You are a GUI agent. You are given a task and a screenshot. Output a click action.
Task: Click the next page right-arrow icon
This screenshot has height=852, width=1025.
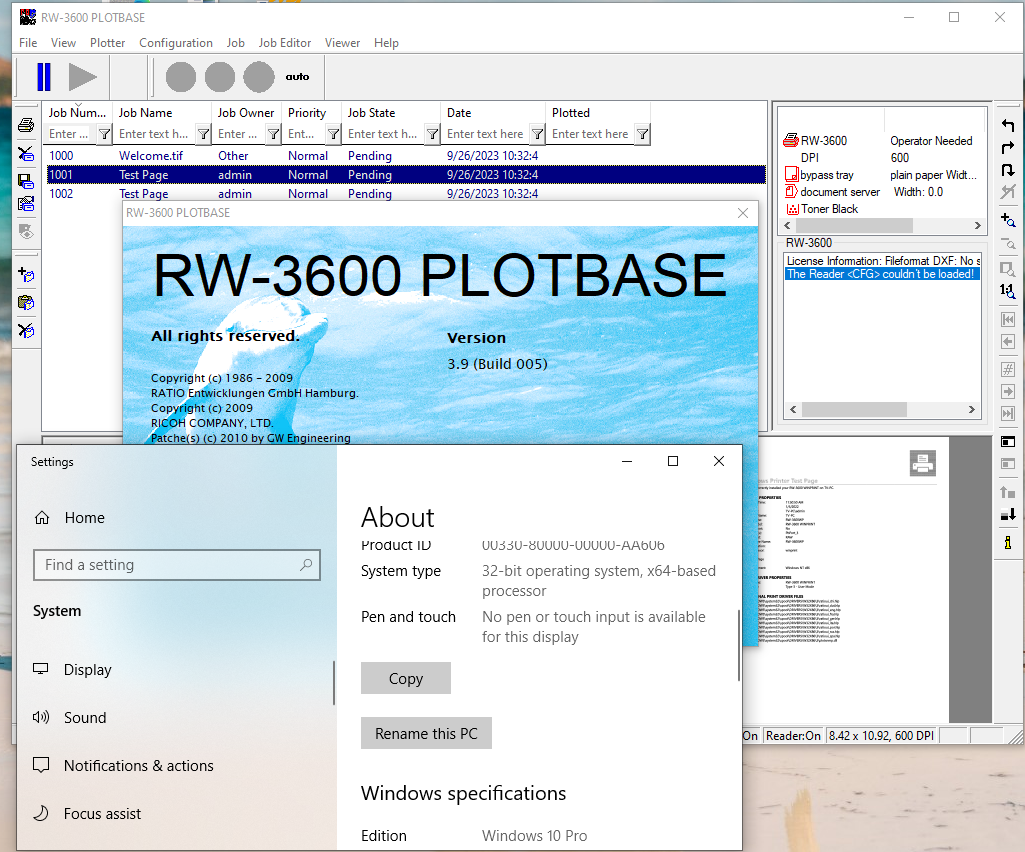tap(1008, 392)
